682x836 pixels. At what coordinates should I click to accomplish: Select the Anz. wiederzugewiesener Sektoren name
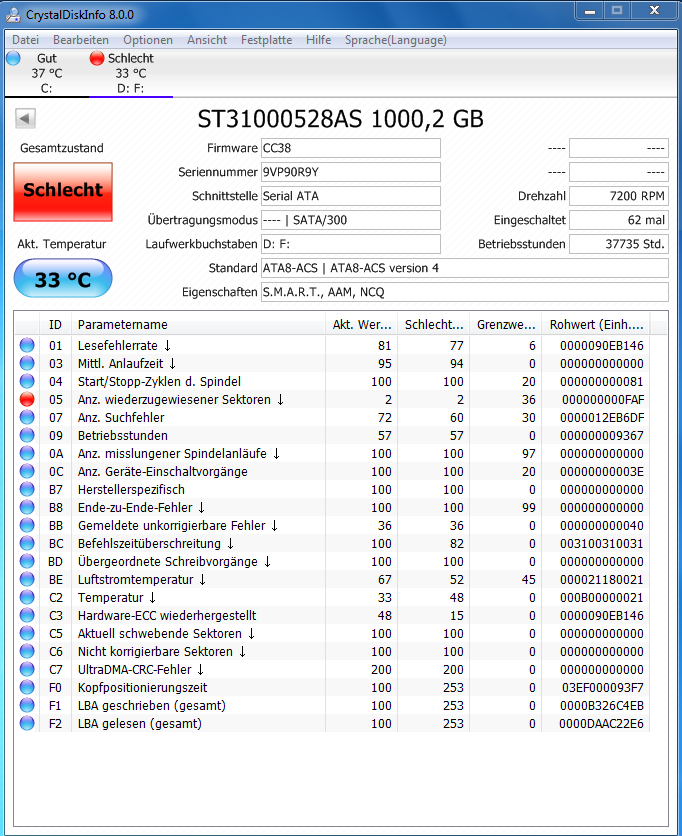tap(181, 399)
